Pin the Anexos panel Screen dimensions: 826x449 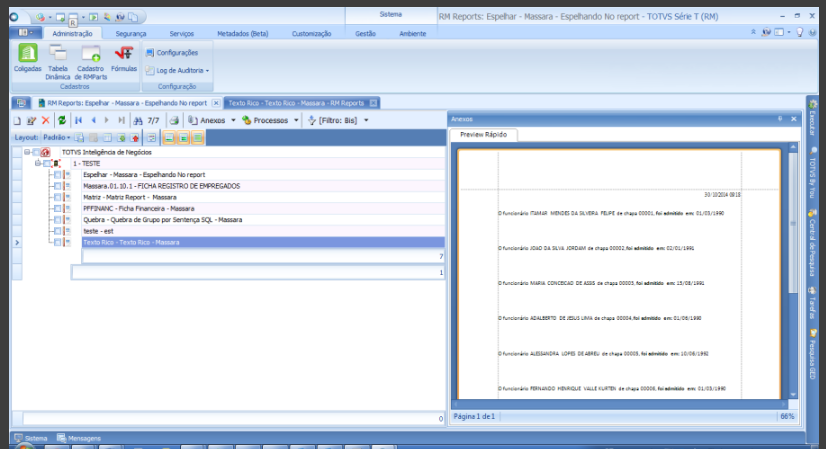(x=780, y=119)
